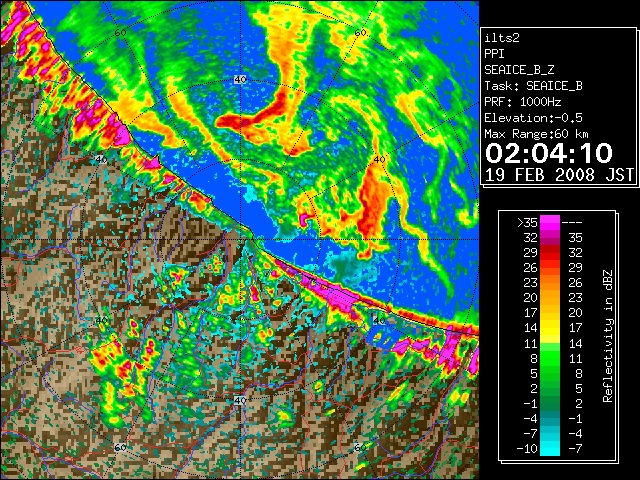Click the large '02:04:10' timestamp

click(x=549, y=153)
